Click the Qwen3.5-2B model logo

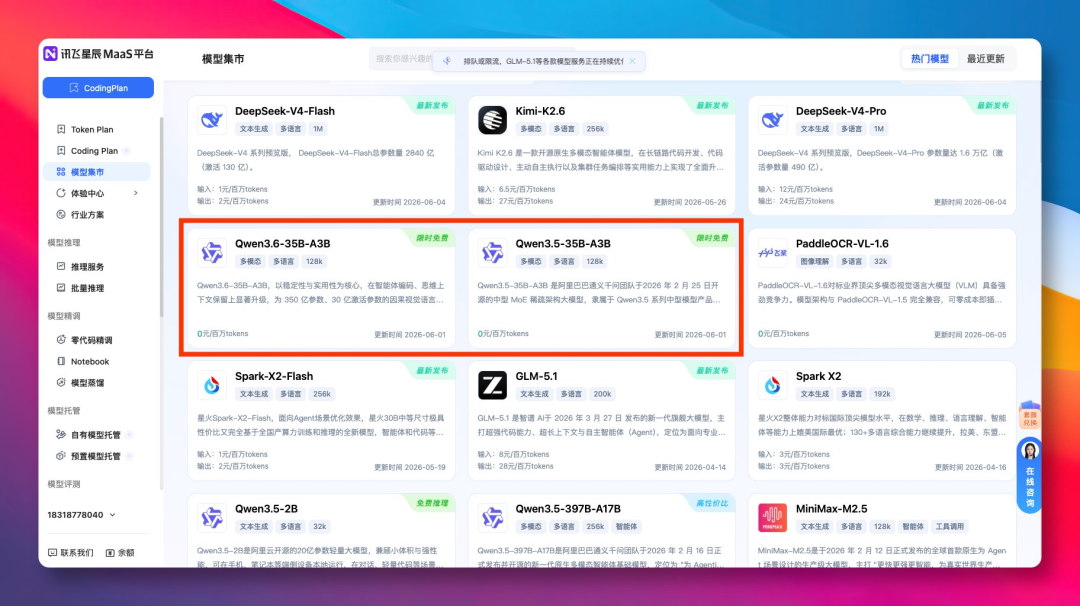coord(211,518)
